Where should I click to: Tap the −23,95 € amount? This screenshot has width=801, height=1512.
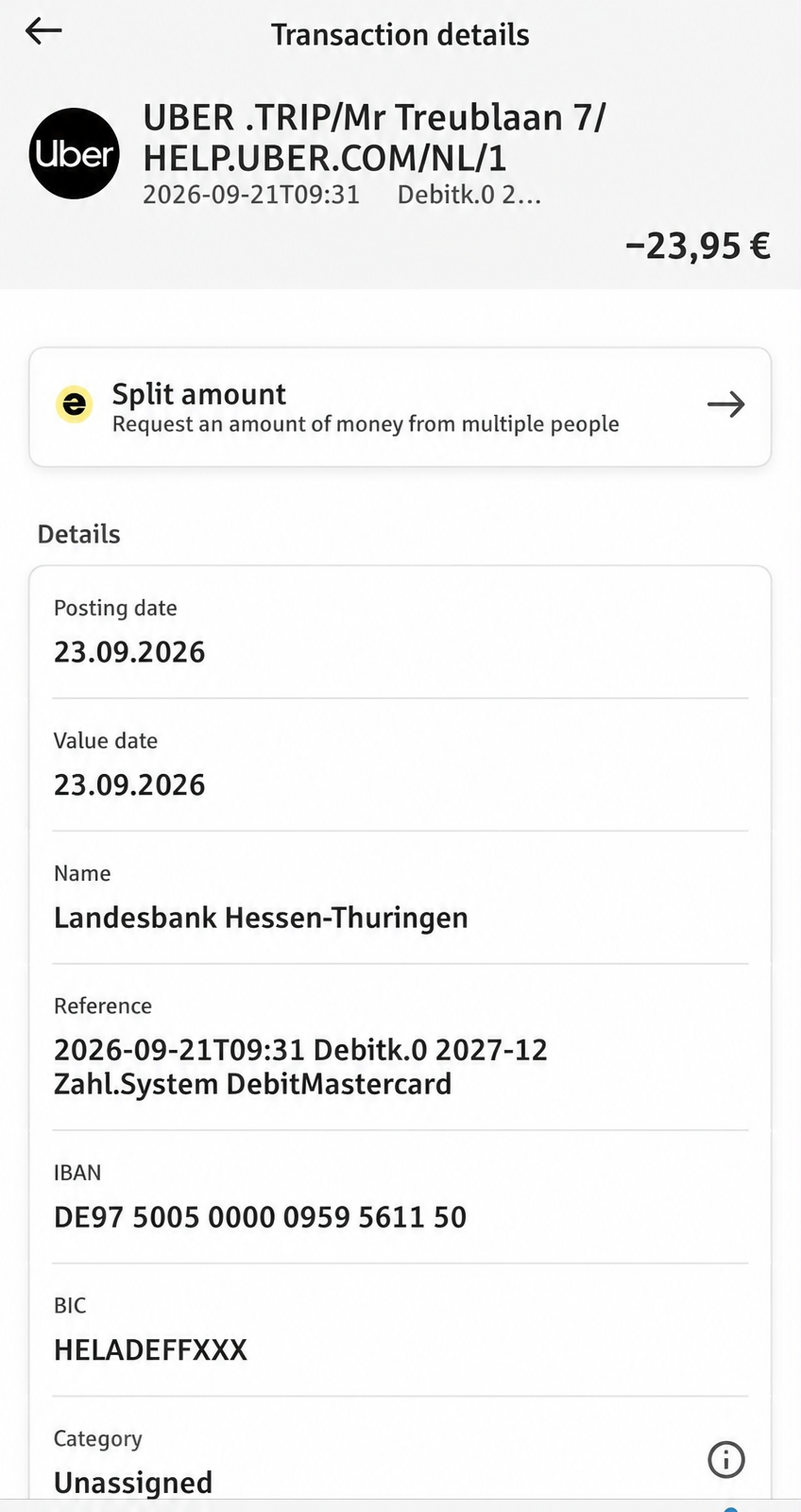(x=698, y=246)
